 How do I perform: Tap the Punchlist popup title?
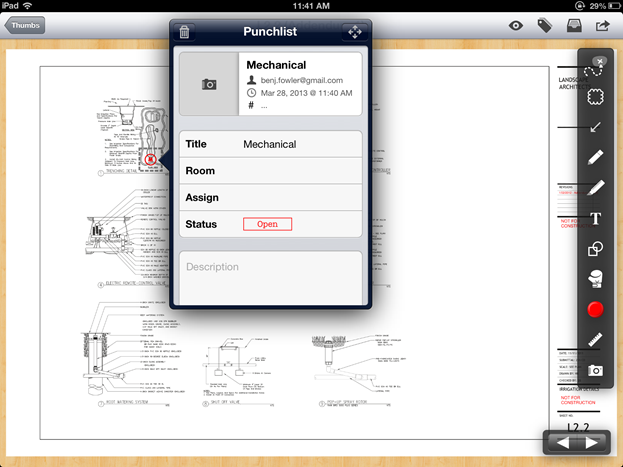tap(270, 31)
